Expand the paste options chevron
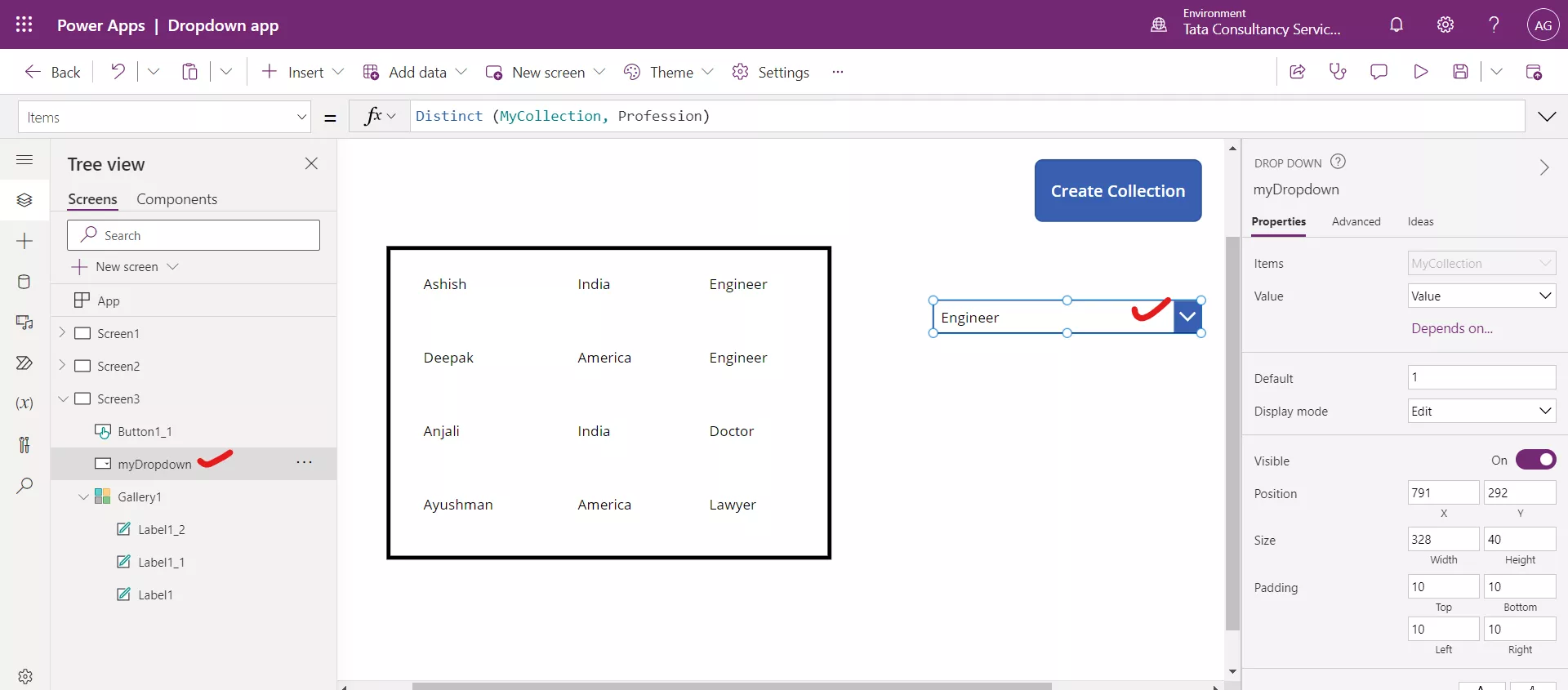Viewport: 1568px width, 690px height. 226,72
